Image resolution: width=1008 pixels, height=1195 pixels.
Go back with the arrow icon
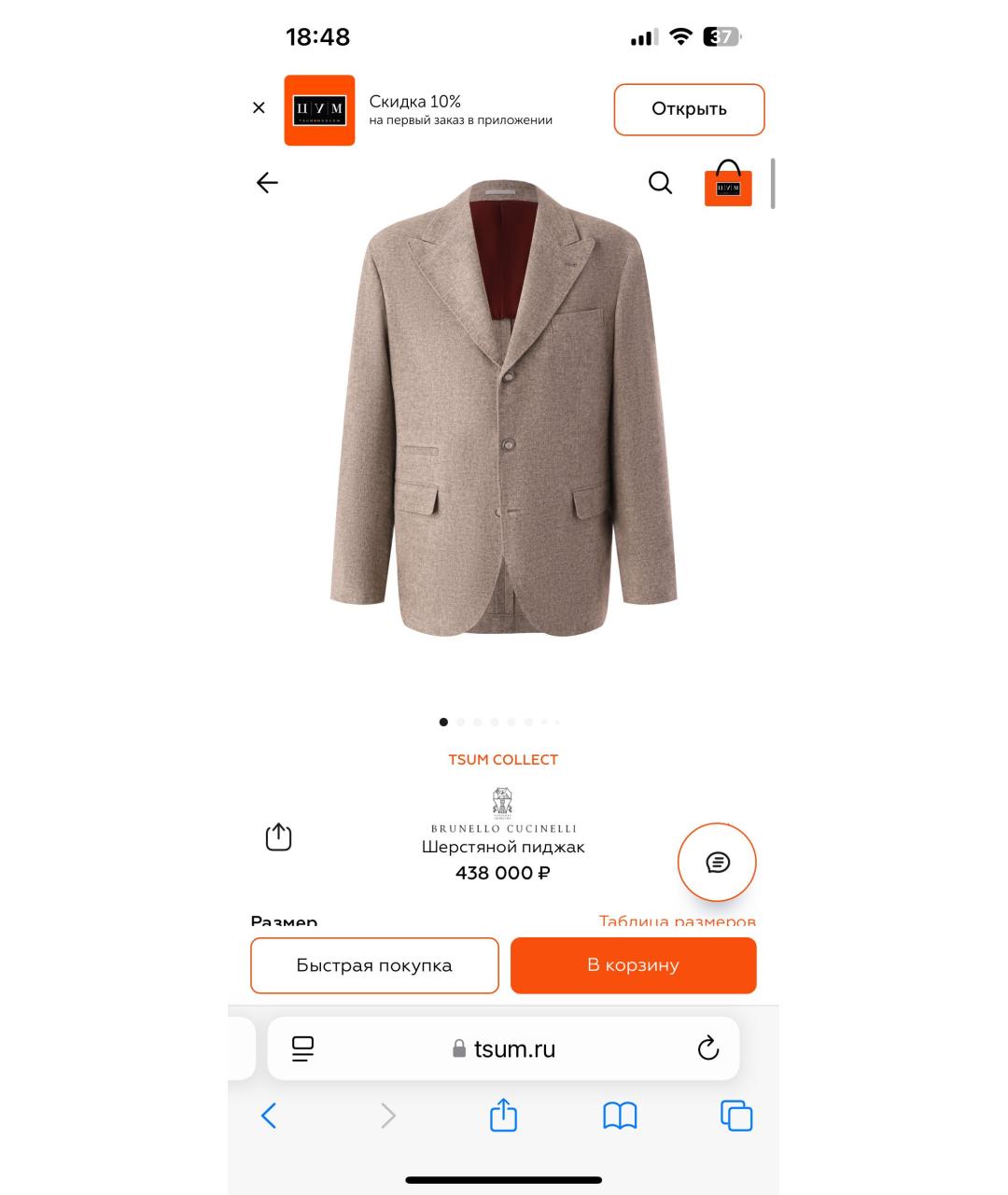267,183
